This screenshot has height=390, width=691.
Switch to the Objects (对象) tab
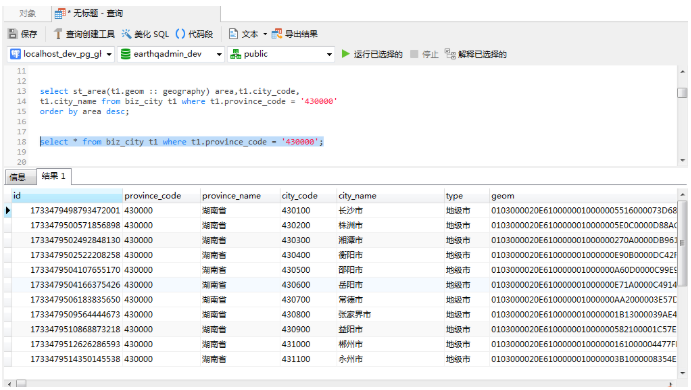click(27, 14)
